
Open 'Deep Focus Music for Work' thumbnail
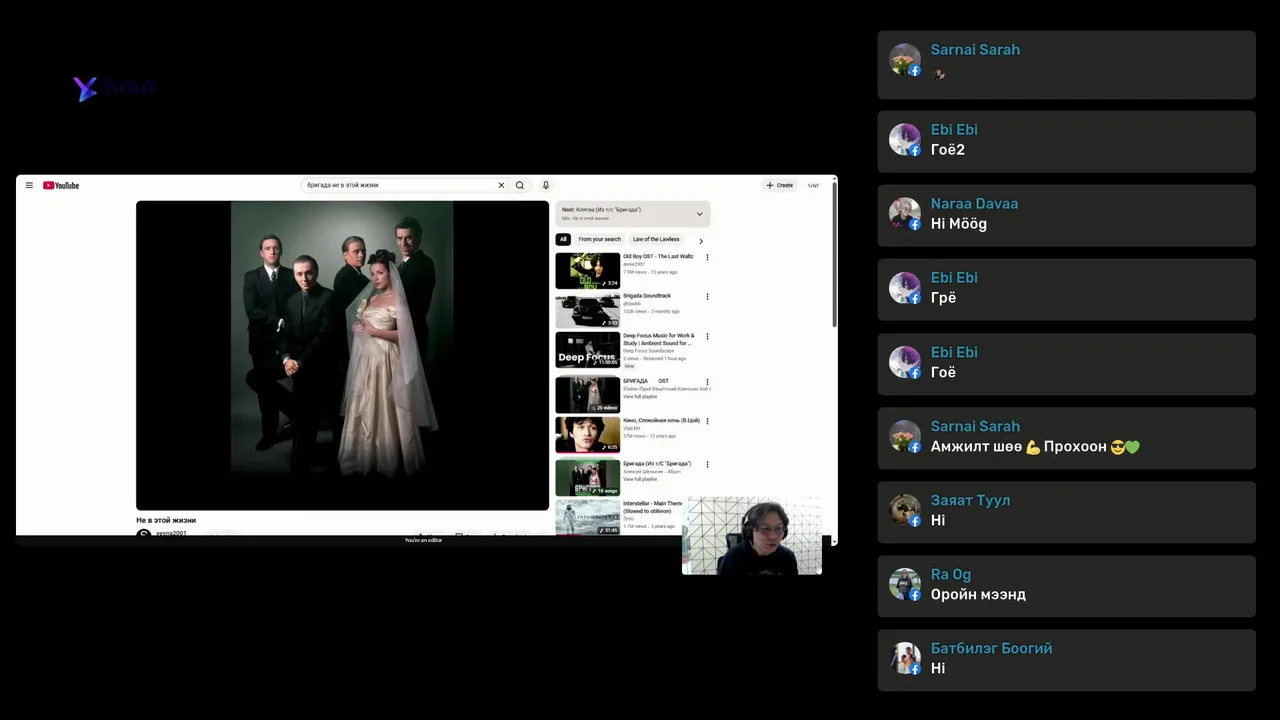point(588,351)
